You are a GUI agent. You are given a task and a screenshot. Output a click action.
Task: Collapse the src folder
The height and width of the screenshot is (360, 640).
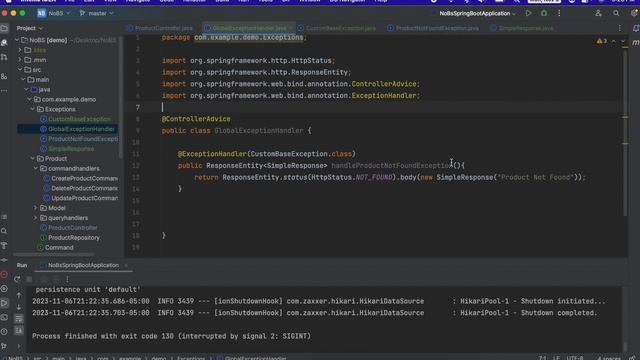20,70
